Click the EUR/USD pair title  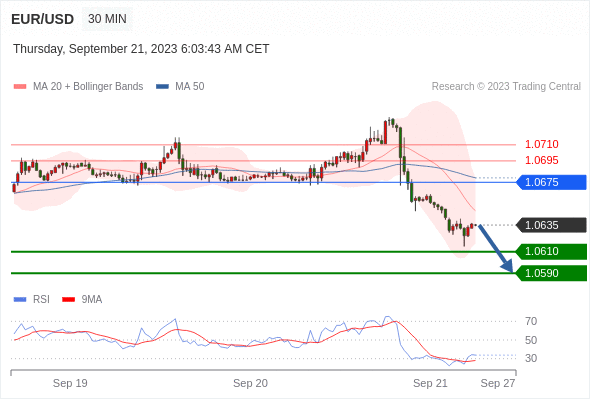(43, 19)
